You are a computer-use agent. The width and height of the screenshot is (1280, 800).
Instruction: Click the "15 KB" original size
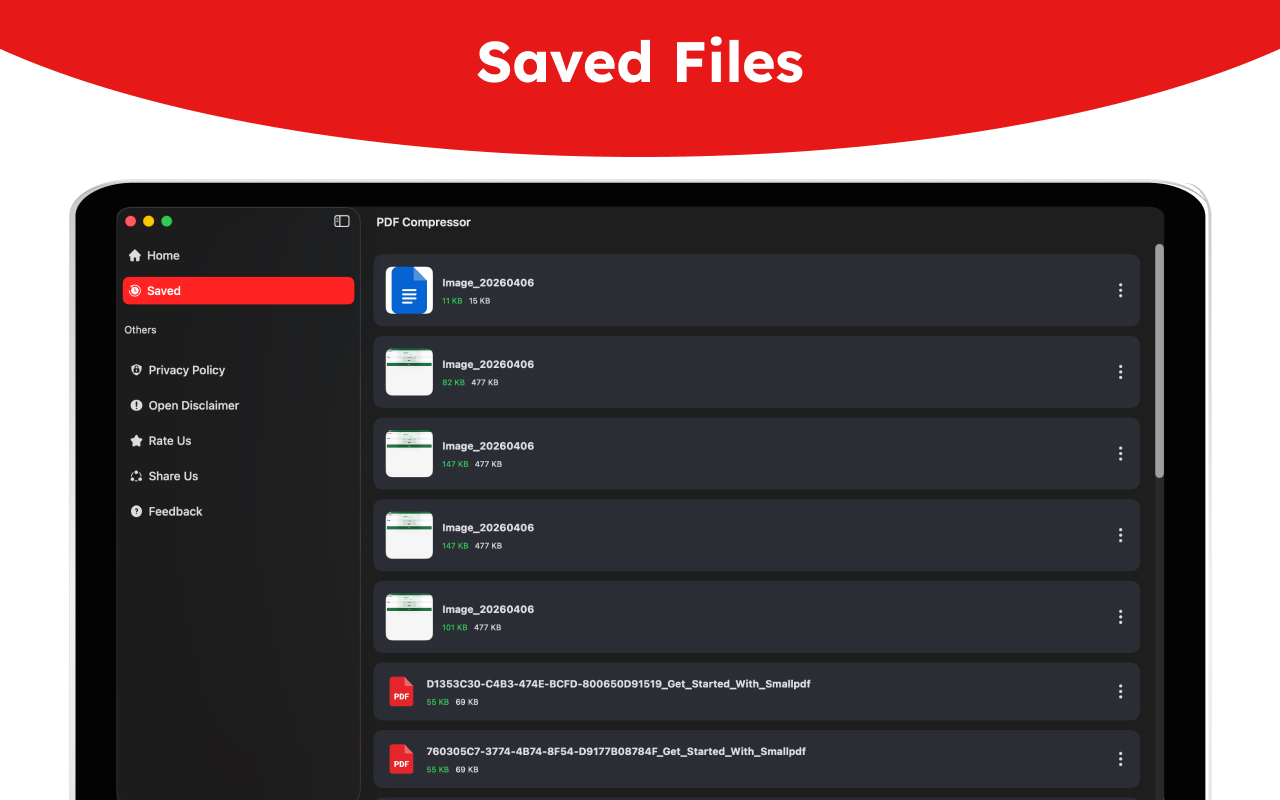click(480, 301)
